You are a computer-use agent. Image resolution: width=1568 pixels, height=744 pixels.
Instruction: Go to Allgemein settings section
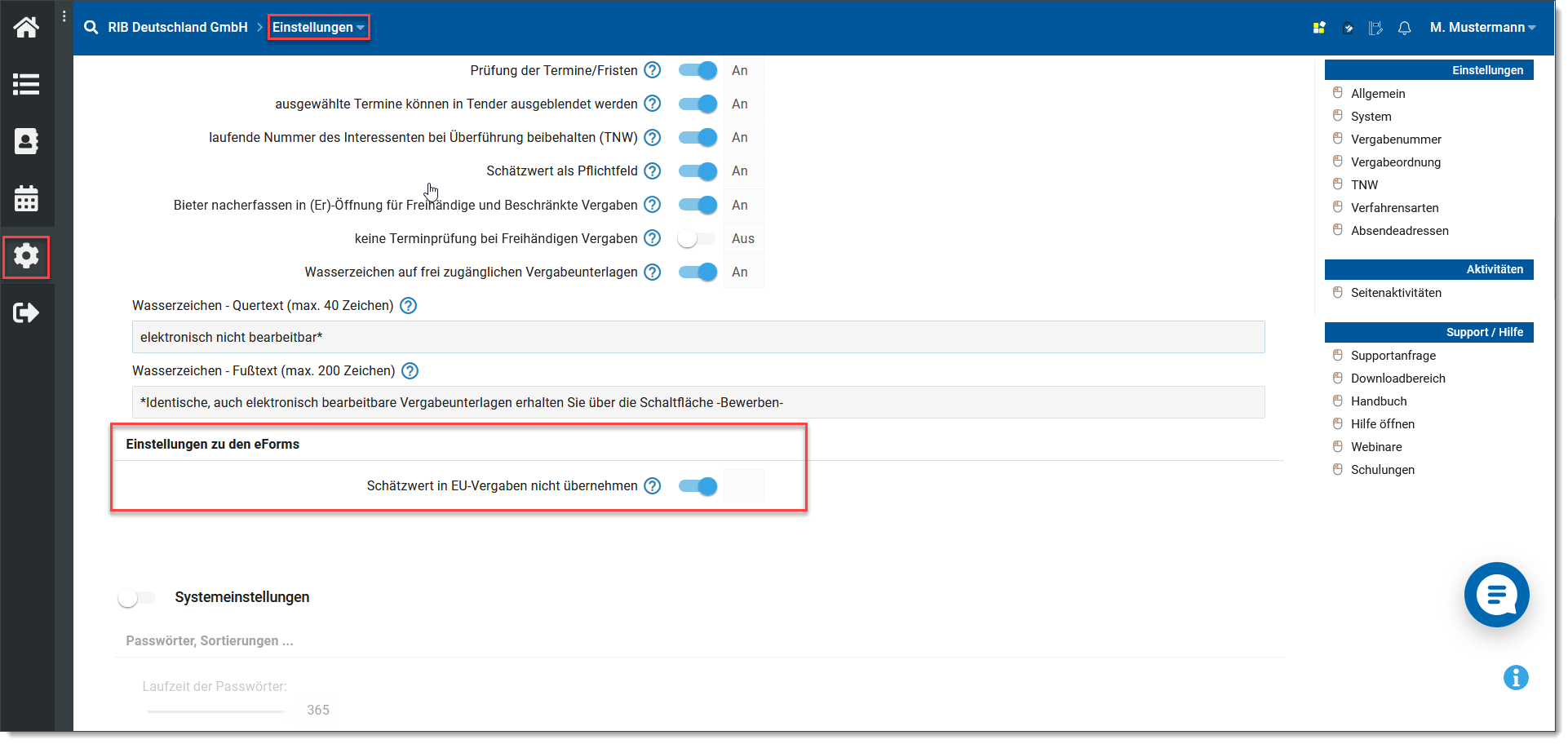[x=1377, y=94]
